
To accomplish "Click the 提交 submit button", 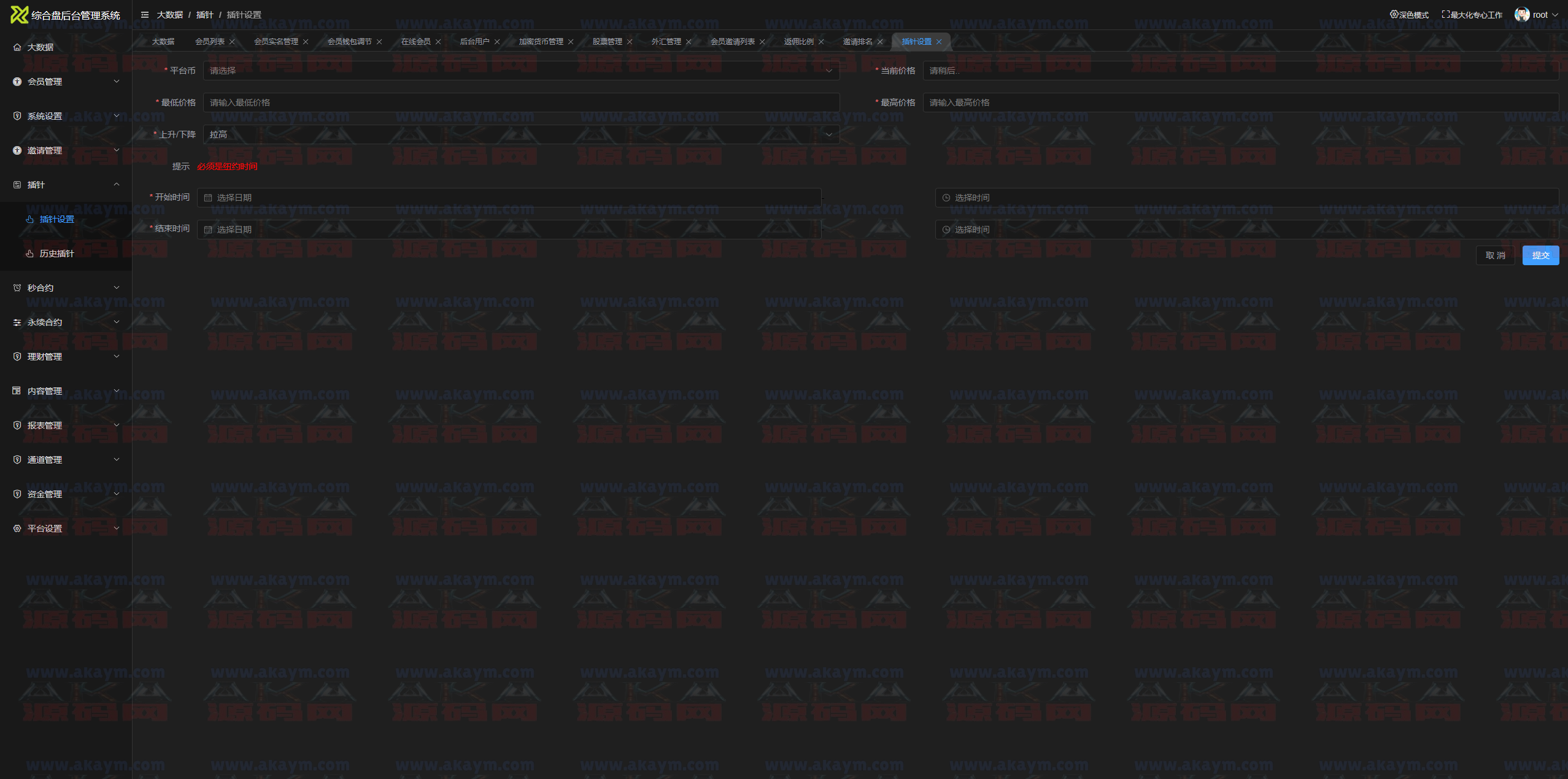I will click(1540, 255).
